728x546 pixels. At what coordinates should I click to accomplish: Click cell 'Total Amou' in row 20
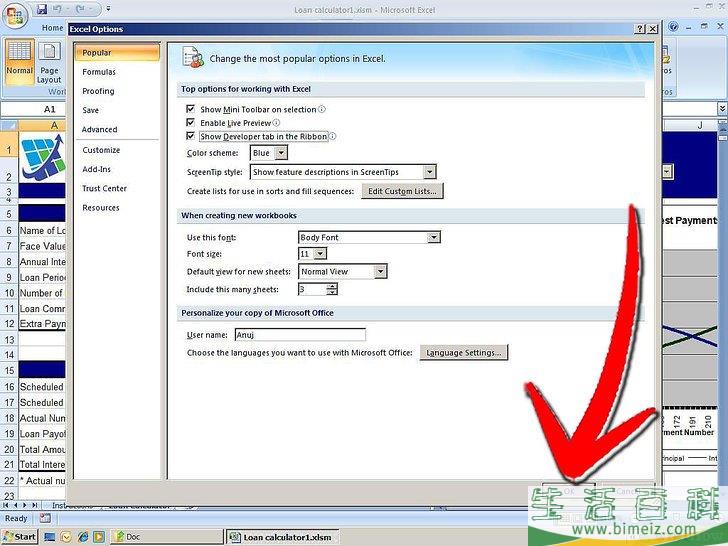click(42, 449)
